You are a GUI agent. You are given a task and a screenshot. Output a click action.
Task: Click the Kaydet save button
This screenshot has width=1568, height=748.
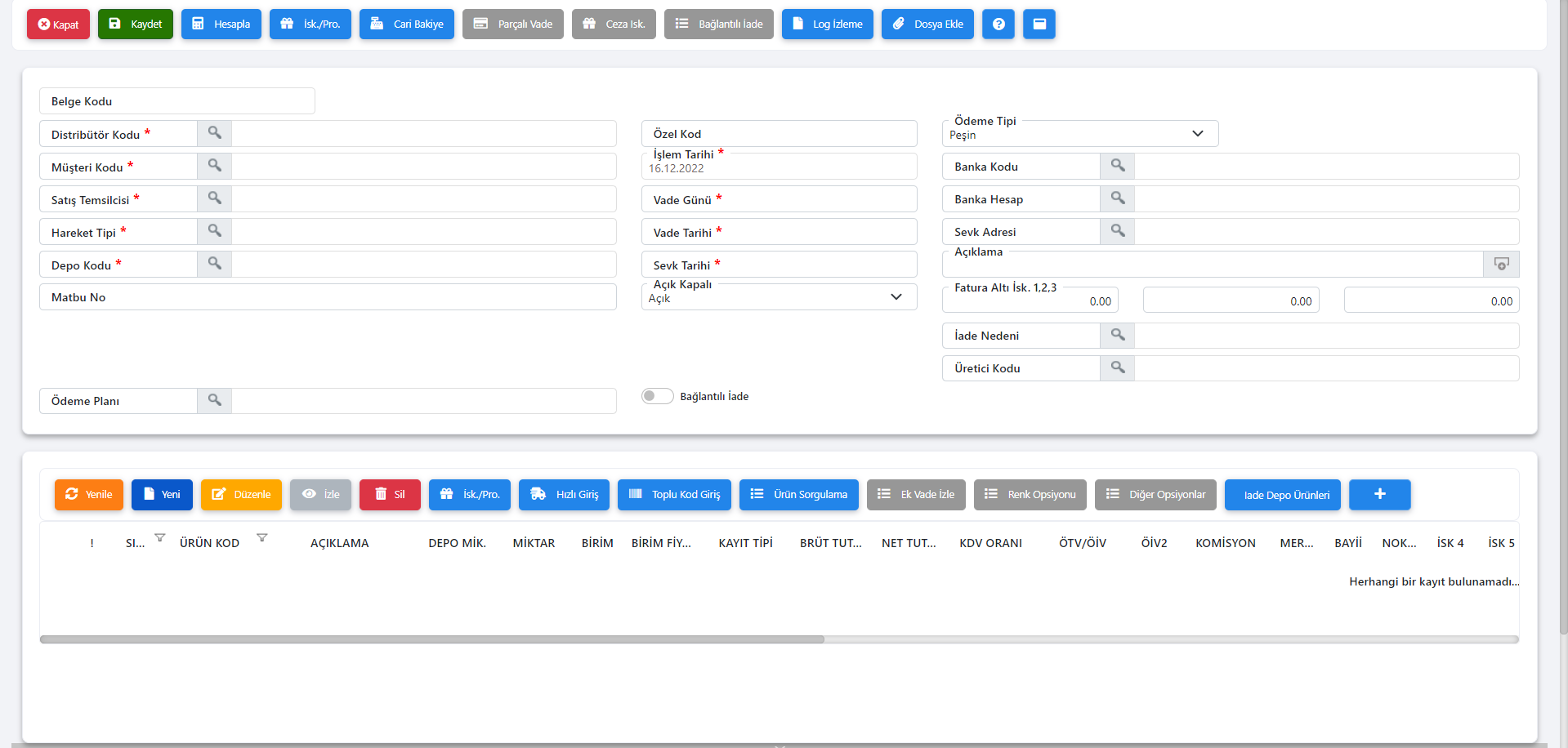tap(136, 24)
